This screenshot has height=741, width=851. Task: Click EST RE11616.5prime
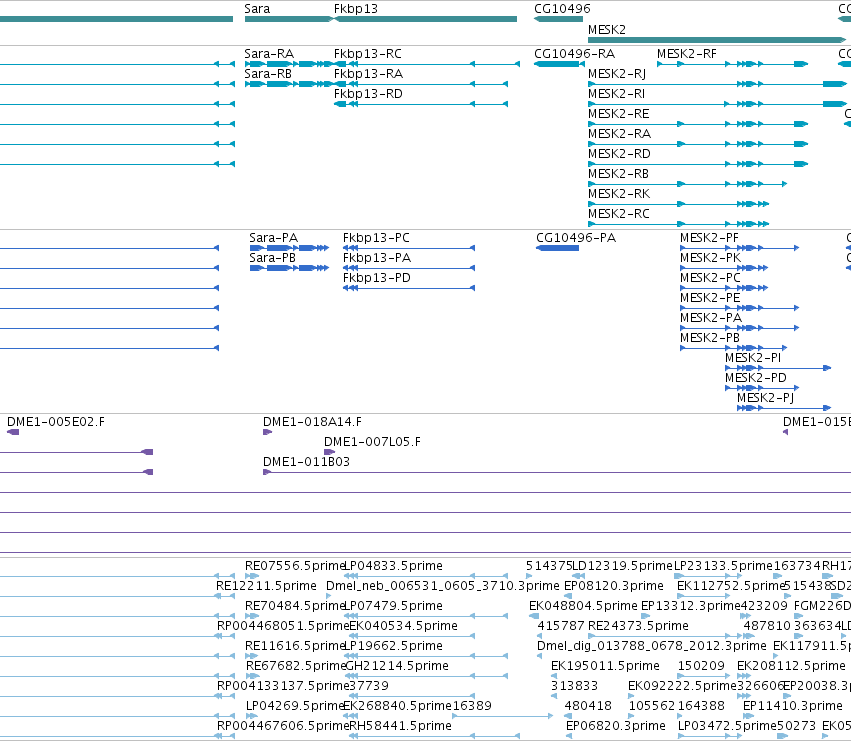coord(295,647)
